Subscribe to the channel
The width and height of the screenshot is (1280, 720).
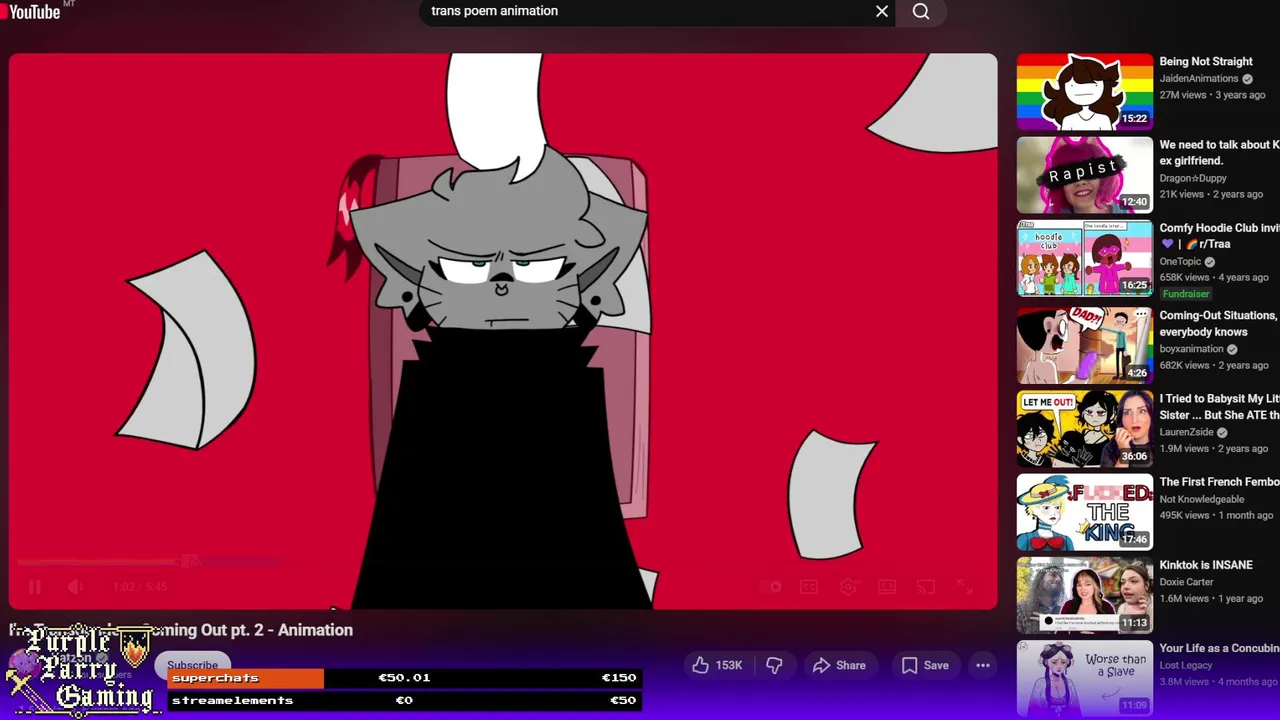pyautogui.click(x=192, y=664)
